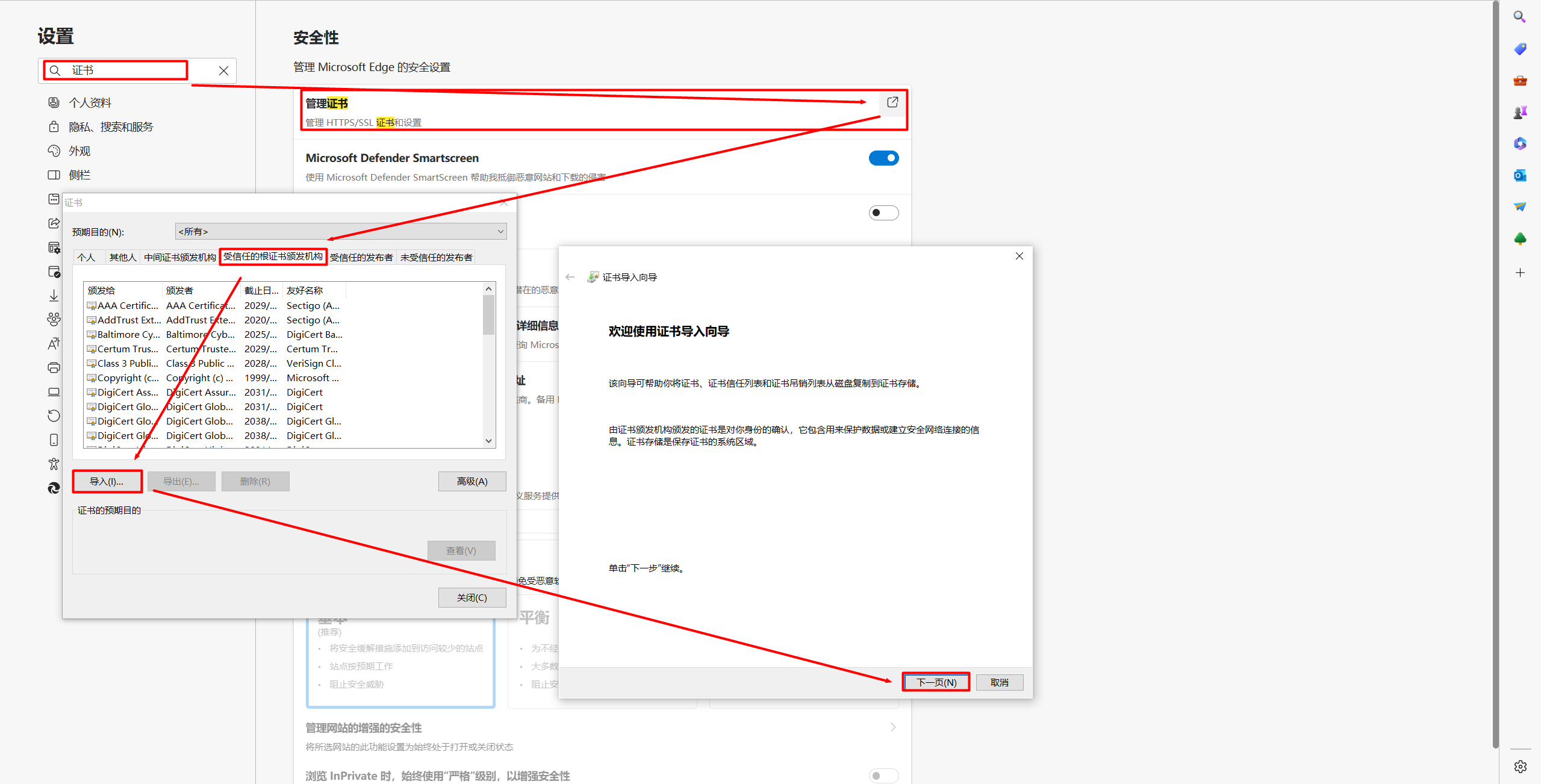Select AddTrust Ext... certificate row
Screen dimensions: 1541x784
point(214,320)
